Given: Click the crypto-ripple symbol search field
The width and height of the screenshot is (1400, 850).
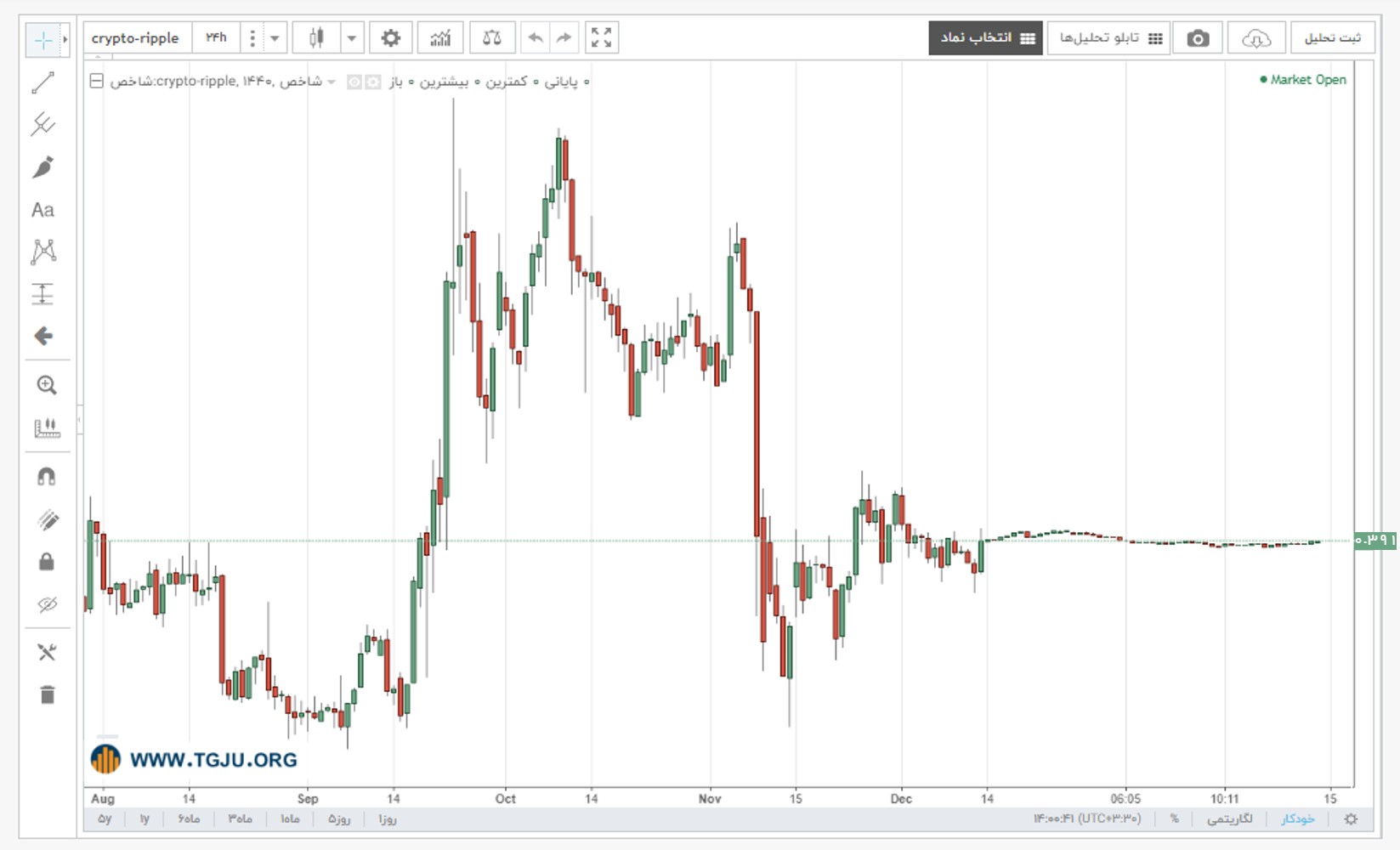Looking at the screenshot, I should [136, 38].
